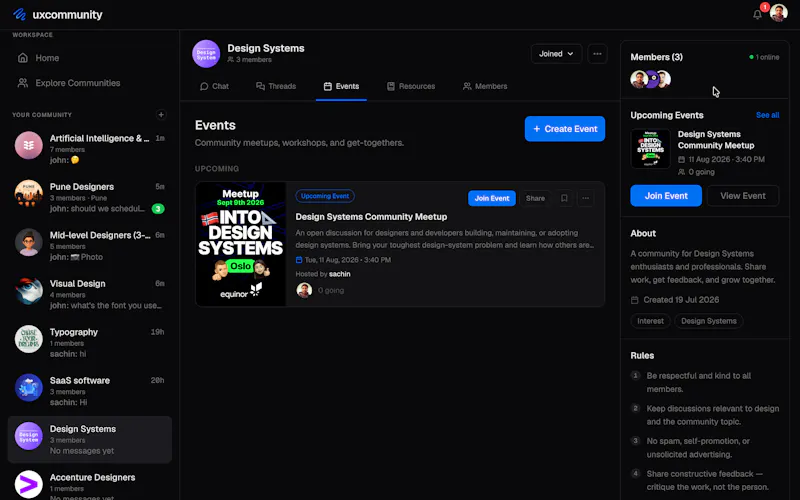Open the Pune Designers community row
The width and height of the screenshot is (800, 500).
90,195
